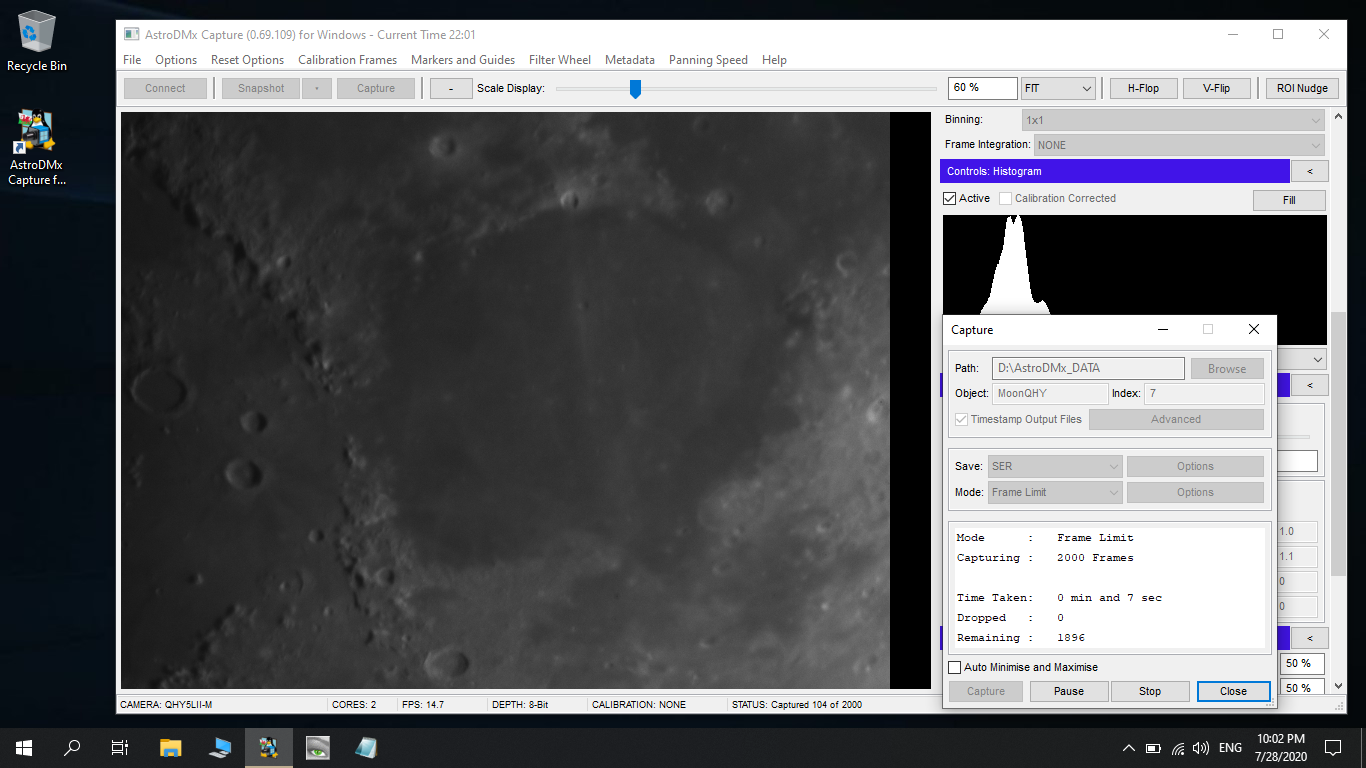Open taskbar search magnifier
The image size is (1366, 768).
coord(72,747)
